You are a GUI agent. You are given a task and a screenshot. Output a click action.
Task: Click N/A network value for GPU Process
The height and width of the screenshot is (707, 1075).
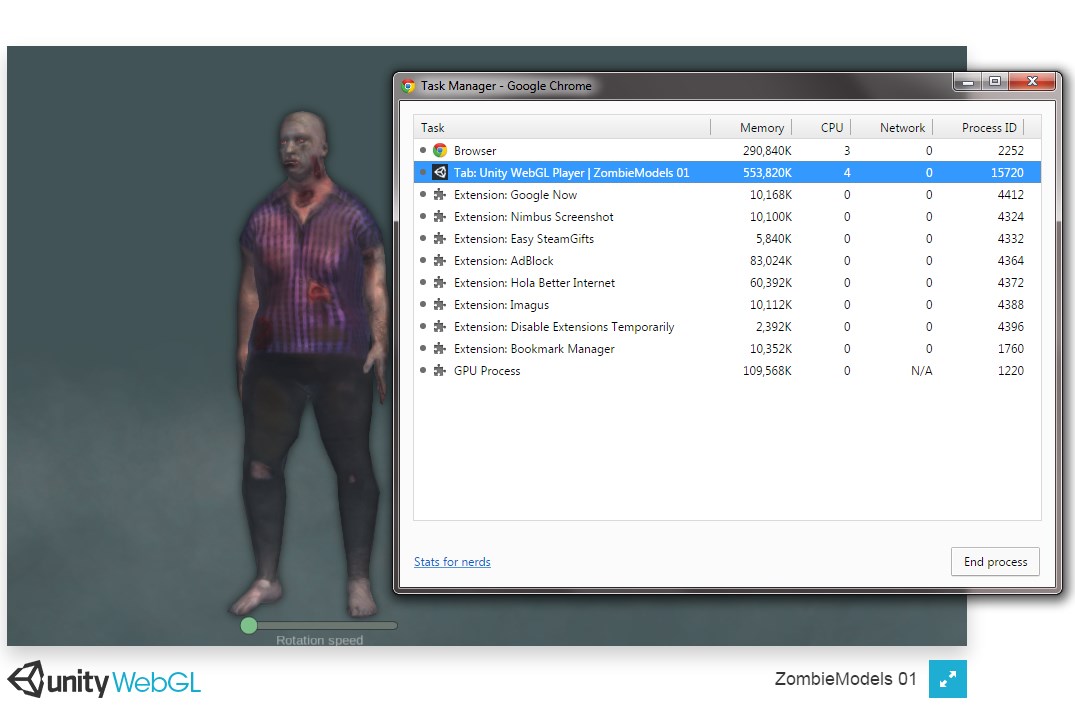pyautogui.click(x=921, y=370)
